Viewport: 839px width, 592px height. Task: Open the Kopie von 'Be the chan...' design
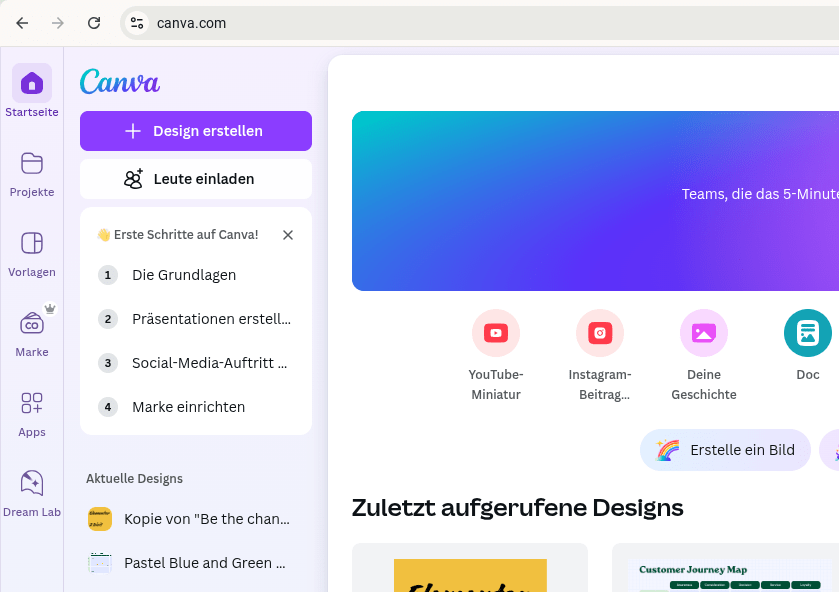coord(195,518)
